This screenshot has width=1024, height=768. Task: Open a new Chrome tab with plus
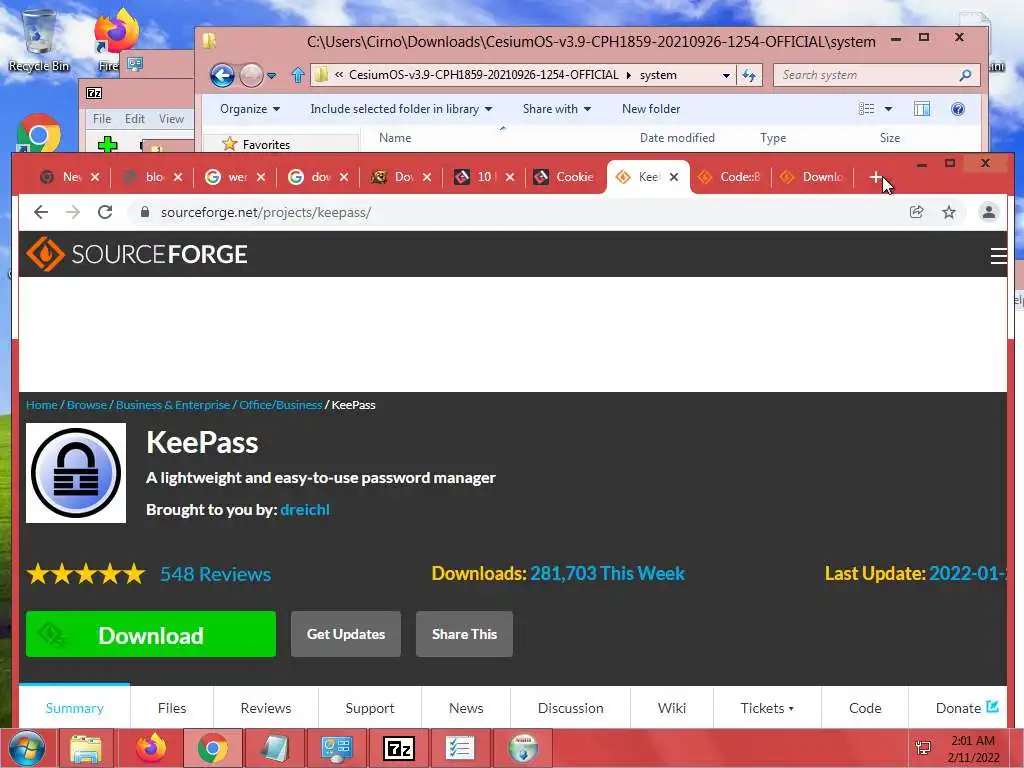click(x=875, y=177)
